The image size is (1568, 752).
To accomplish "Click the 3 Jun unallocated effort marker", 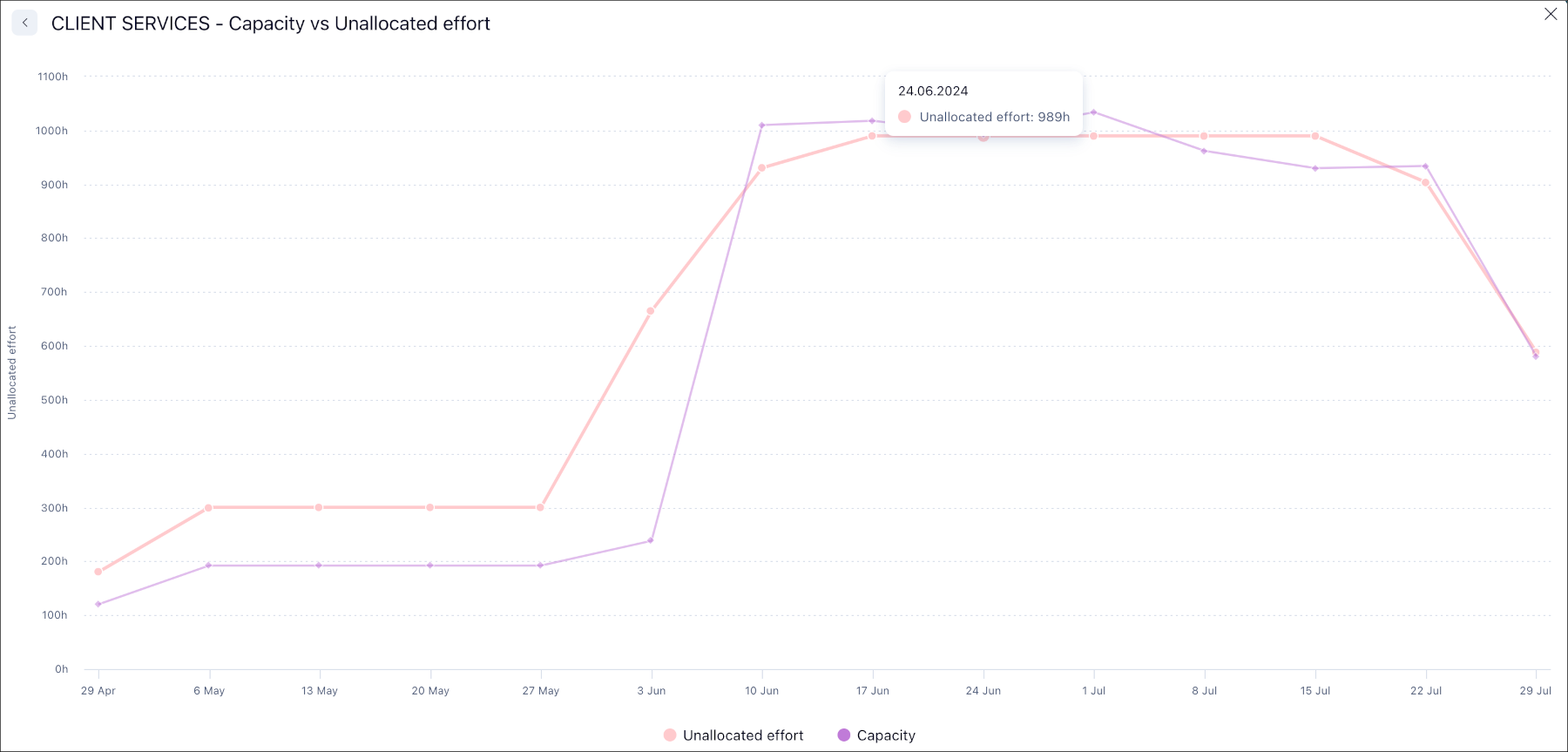I will (x=651, y=309).
